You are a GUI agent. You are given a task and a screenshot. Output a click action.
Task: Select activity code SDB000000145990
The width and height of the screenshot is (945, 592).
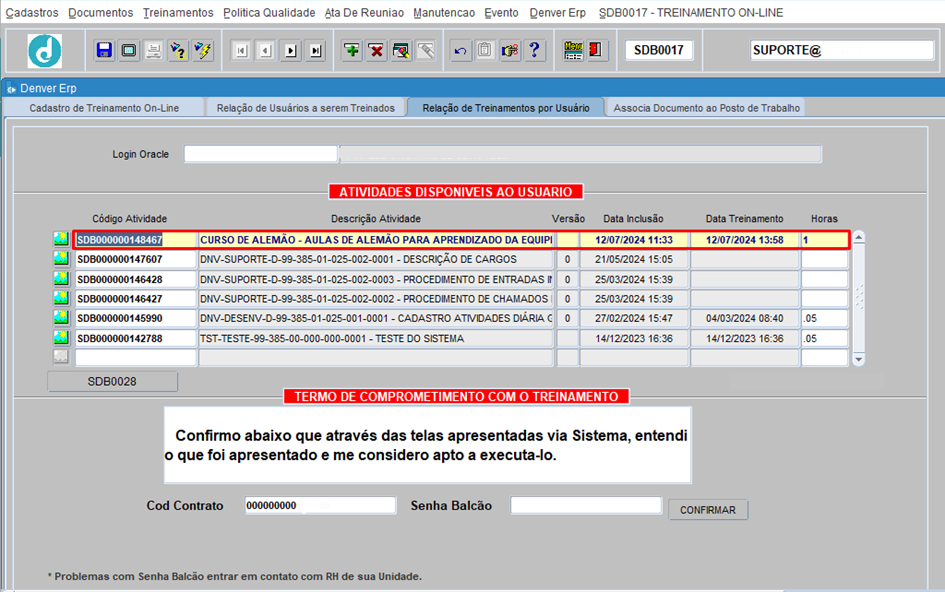pos(136,318)
